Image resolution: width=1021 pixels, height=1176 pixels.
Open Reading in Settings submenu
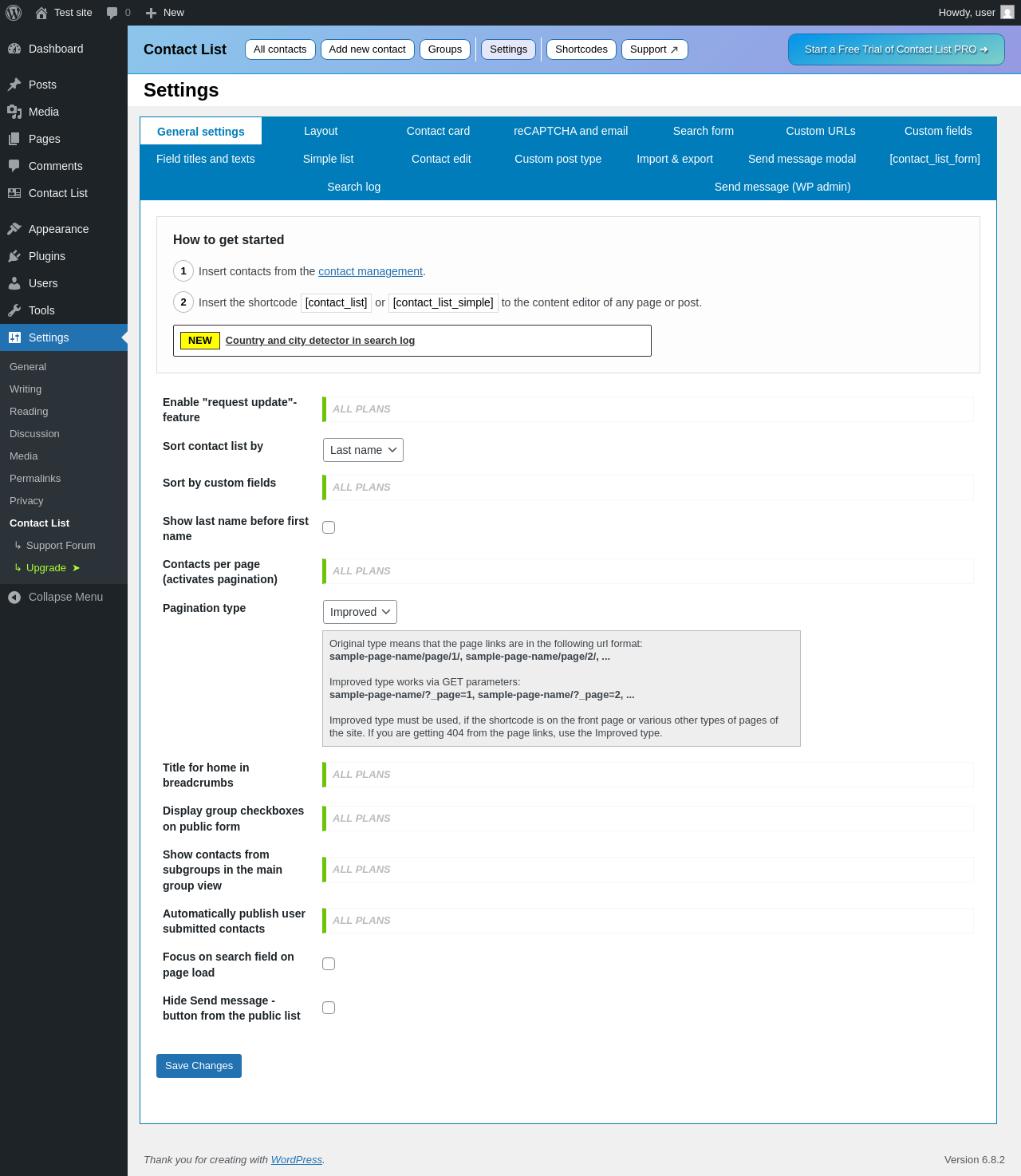(29, 412)
